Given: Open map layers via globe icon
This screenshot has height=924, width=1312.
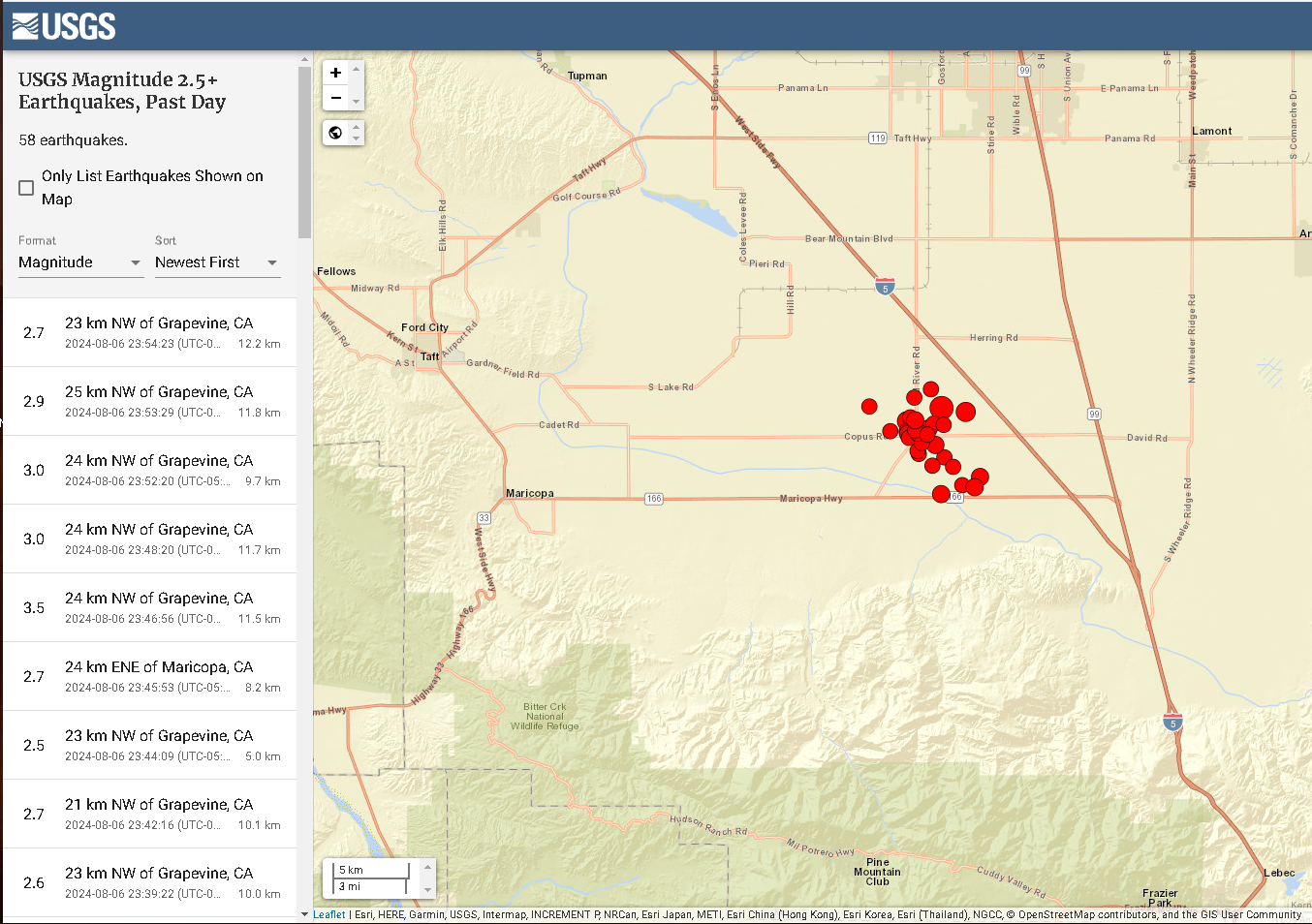Looking at the screenshot, I should pyautogui.click(x=335, y=133).
